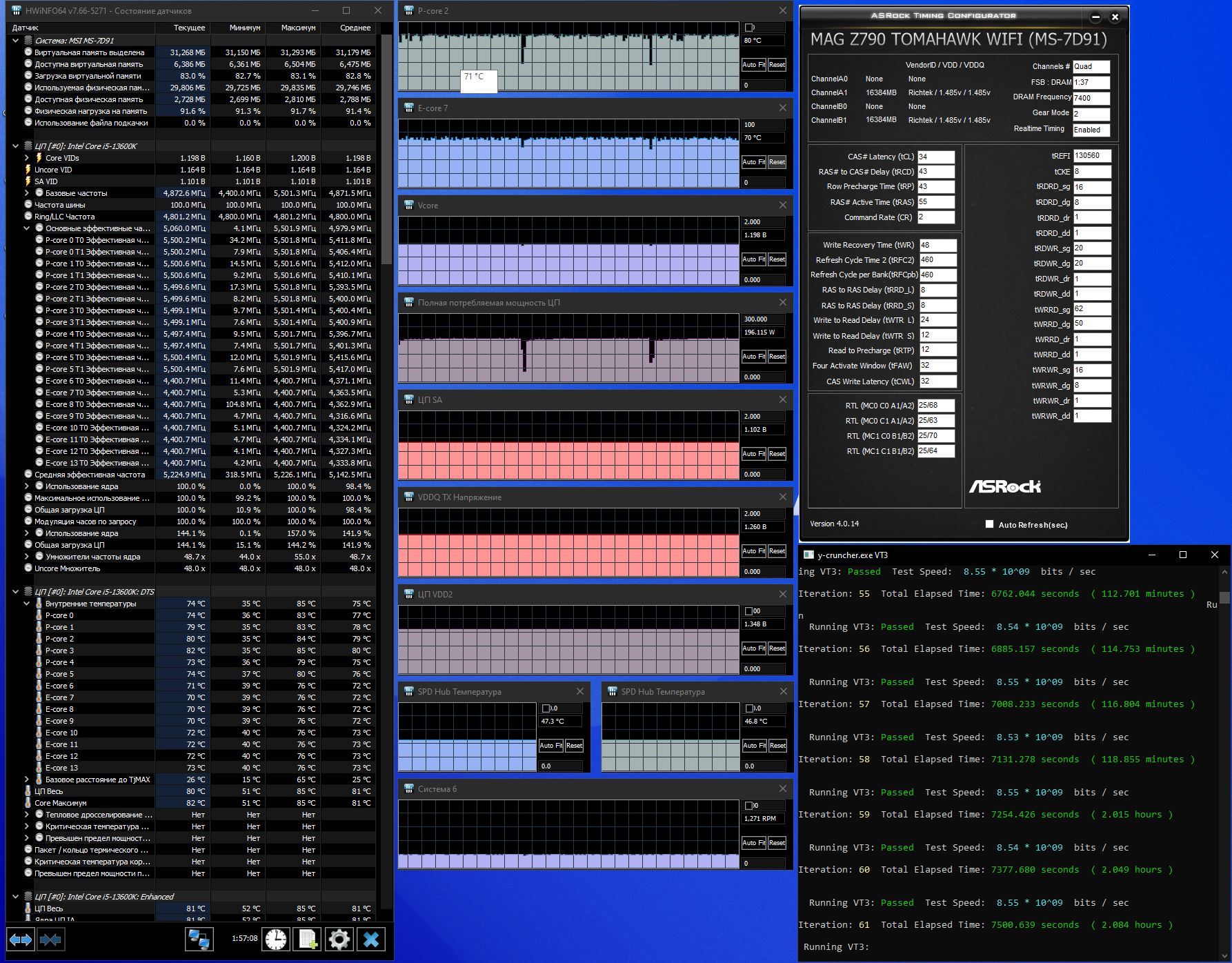1232x963 pixels.
Task: Click the clock icon beside Частота шины
Action: coord(28,205)
